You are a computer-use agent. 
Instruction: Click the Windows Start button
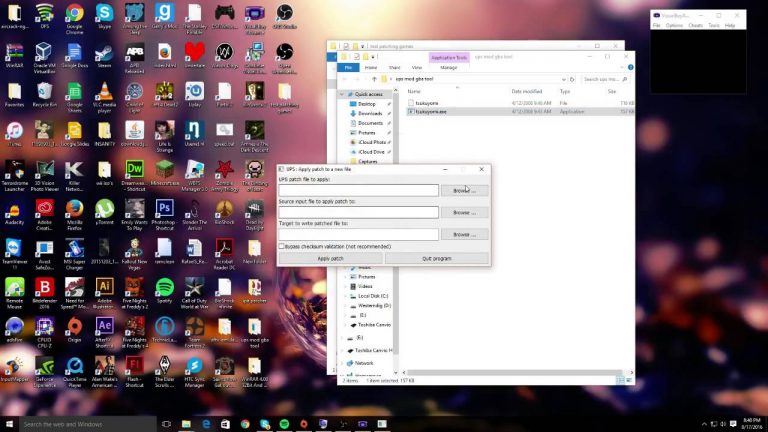pos(10,424)
